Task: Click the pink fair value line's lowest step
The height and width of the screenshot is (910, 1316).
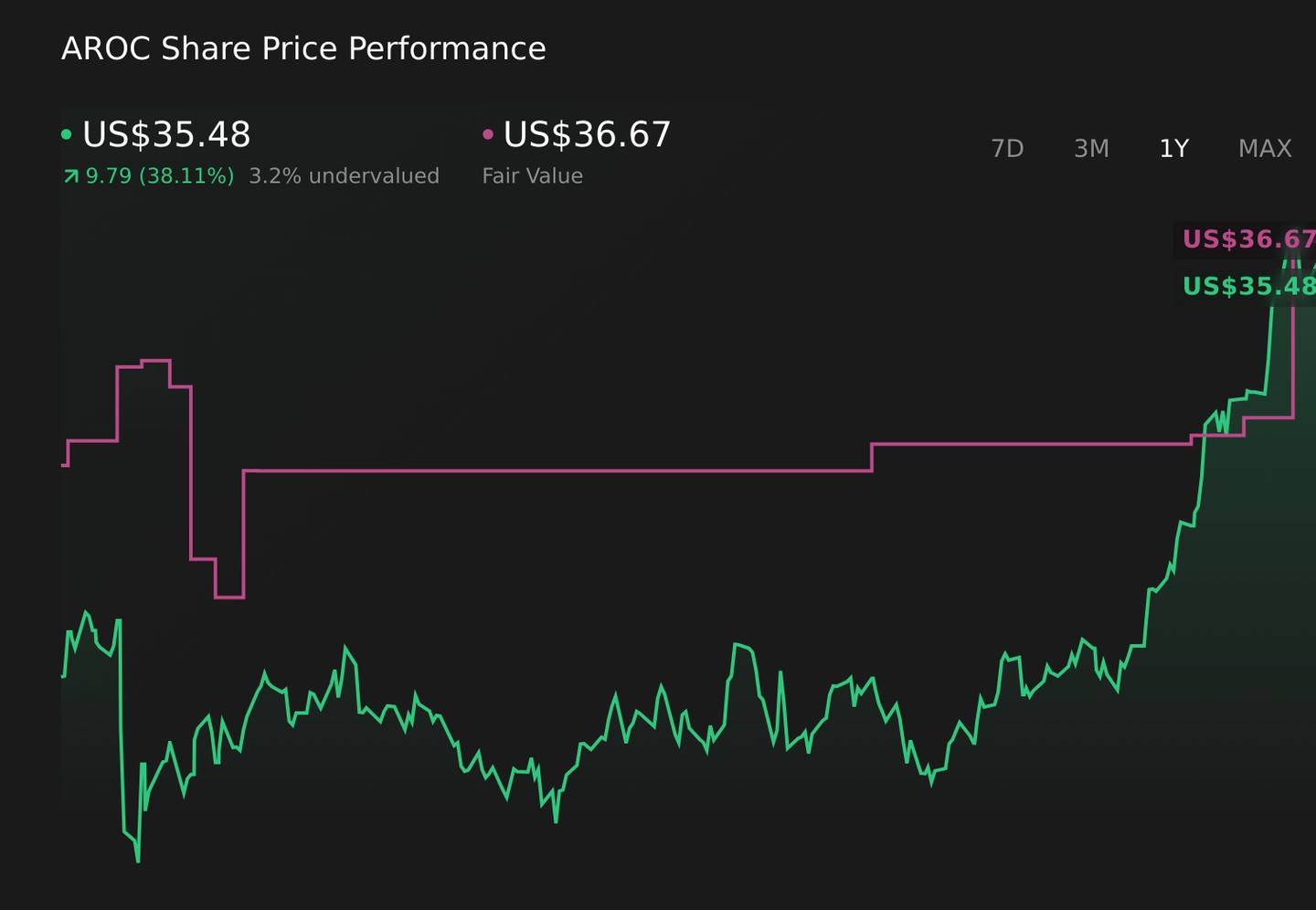Action: (x=229, y=598)
